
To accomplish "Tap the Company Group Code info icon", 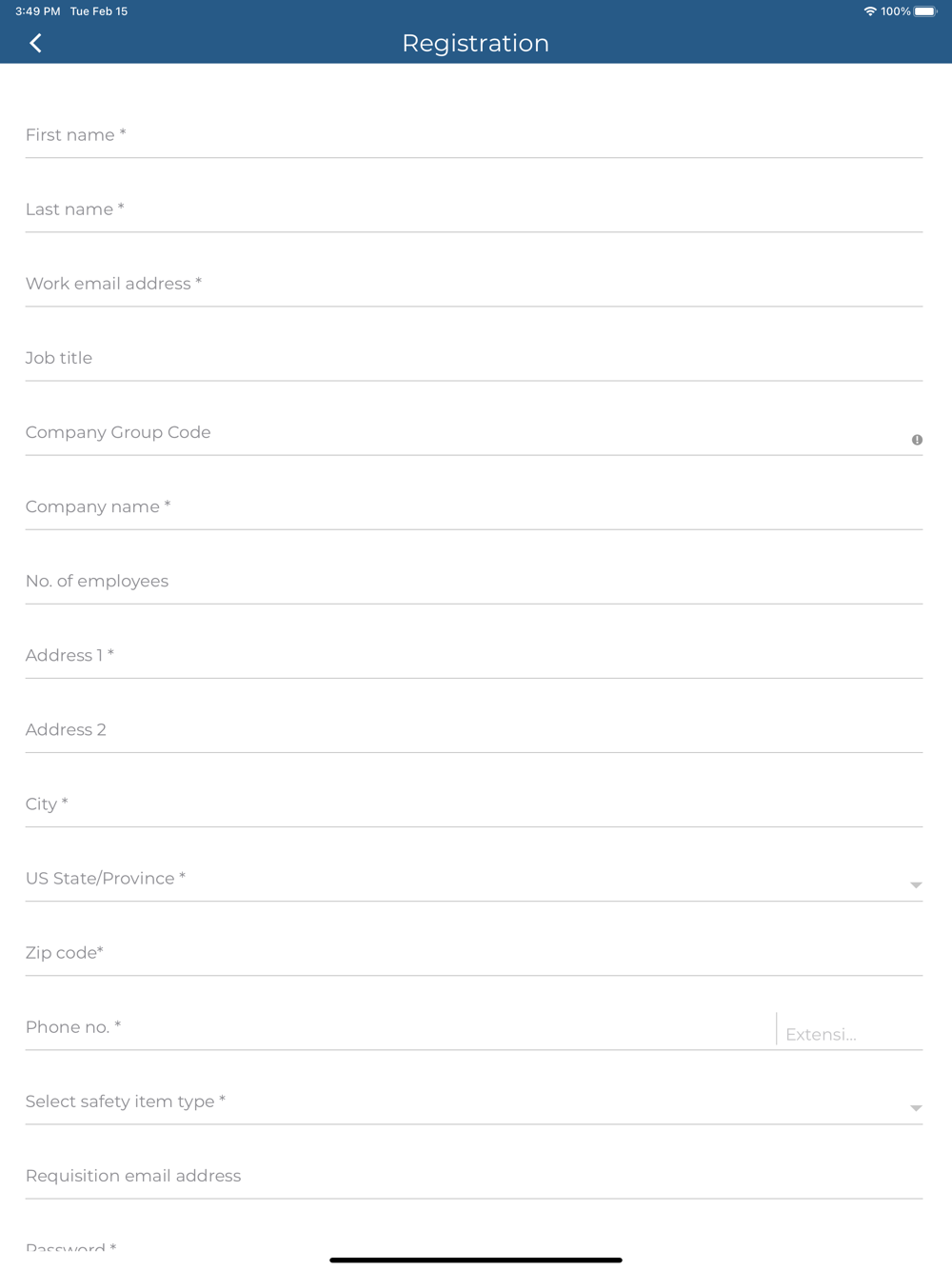I will click(917, 440).
